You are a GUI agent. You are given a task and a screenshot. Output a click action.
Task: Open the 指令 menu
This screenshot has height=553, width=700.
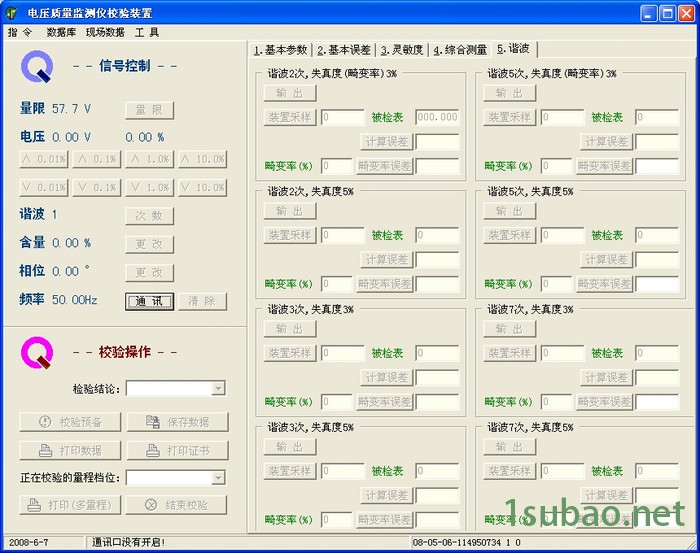pyautogui.click(x=19, y=32)
